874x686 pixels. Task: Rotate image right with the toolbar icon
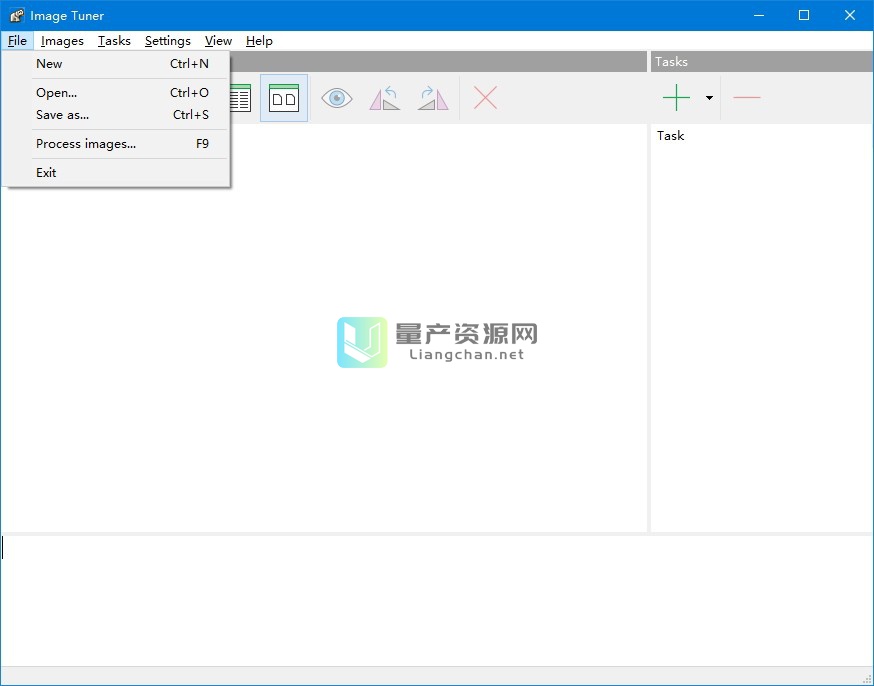click(x=433, y=98)
